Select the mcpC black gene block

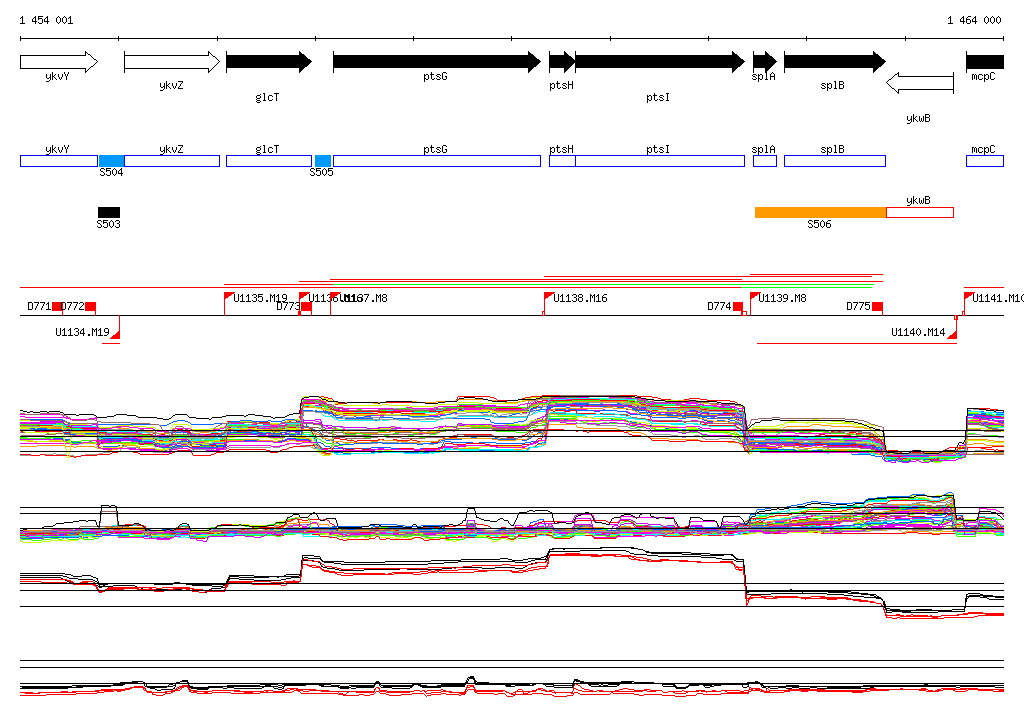985,62
